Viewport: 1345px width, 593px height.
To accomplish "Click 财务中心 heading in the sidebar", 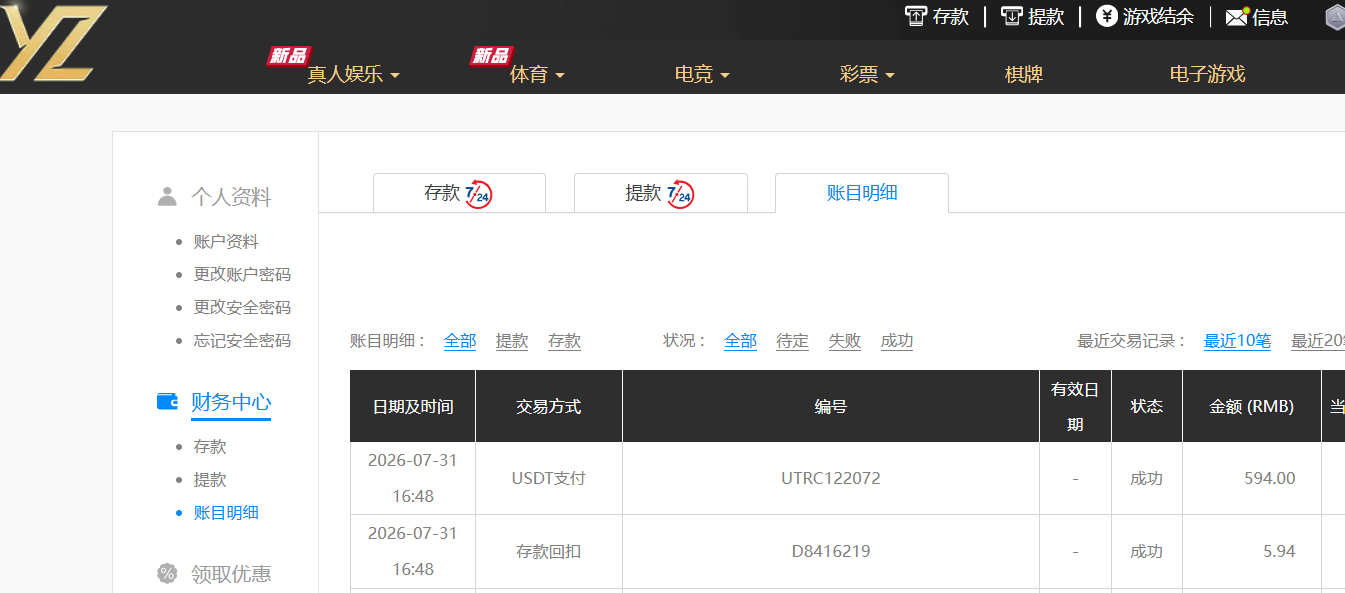I will [231, 402].
